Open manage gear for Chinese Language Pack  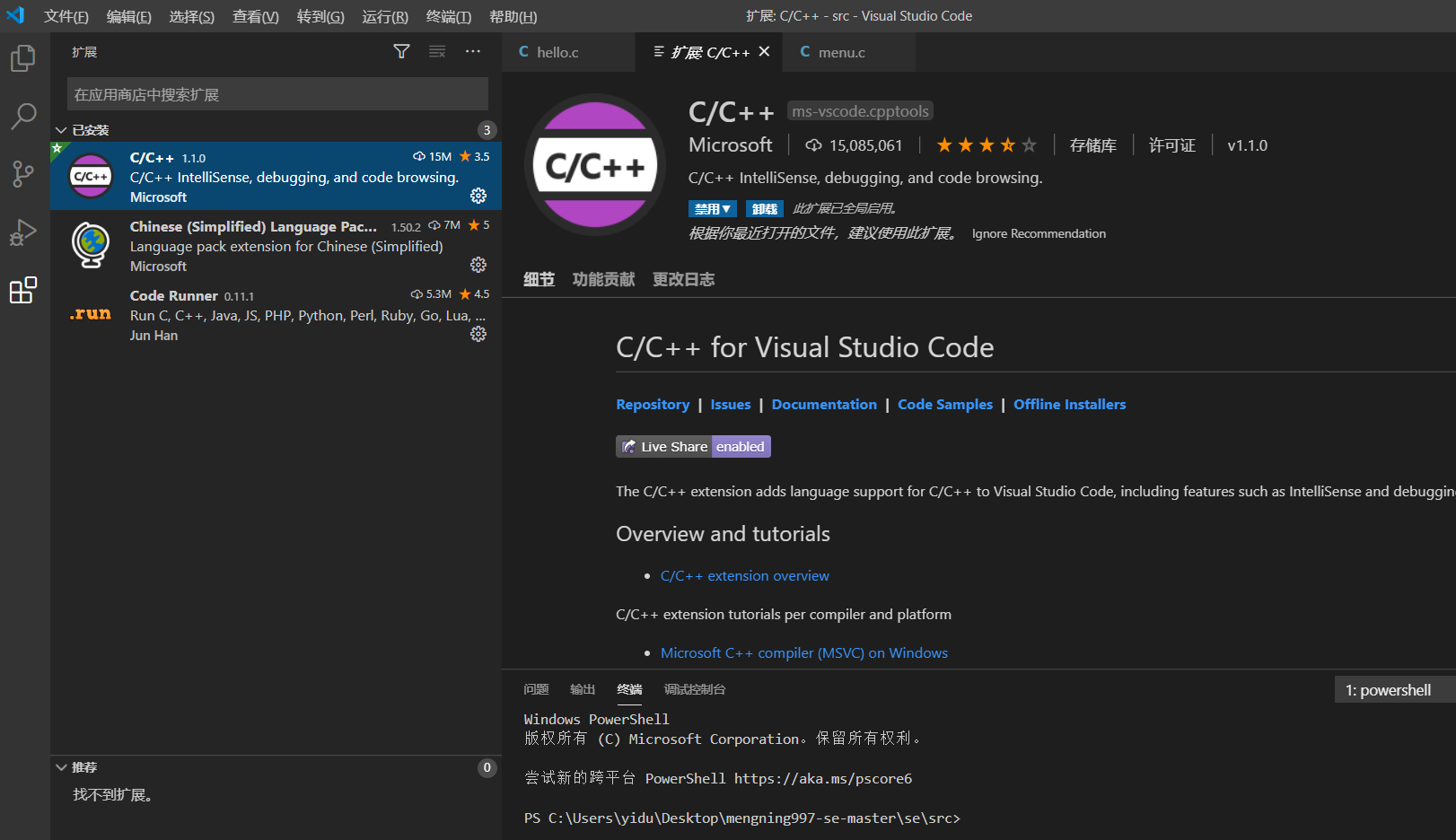pos(478,265)
